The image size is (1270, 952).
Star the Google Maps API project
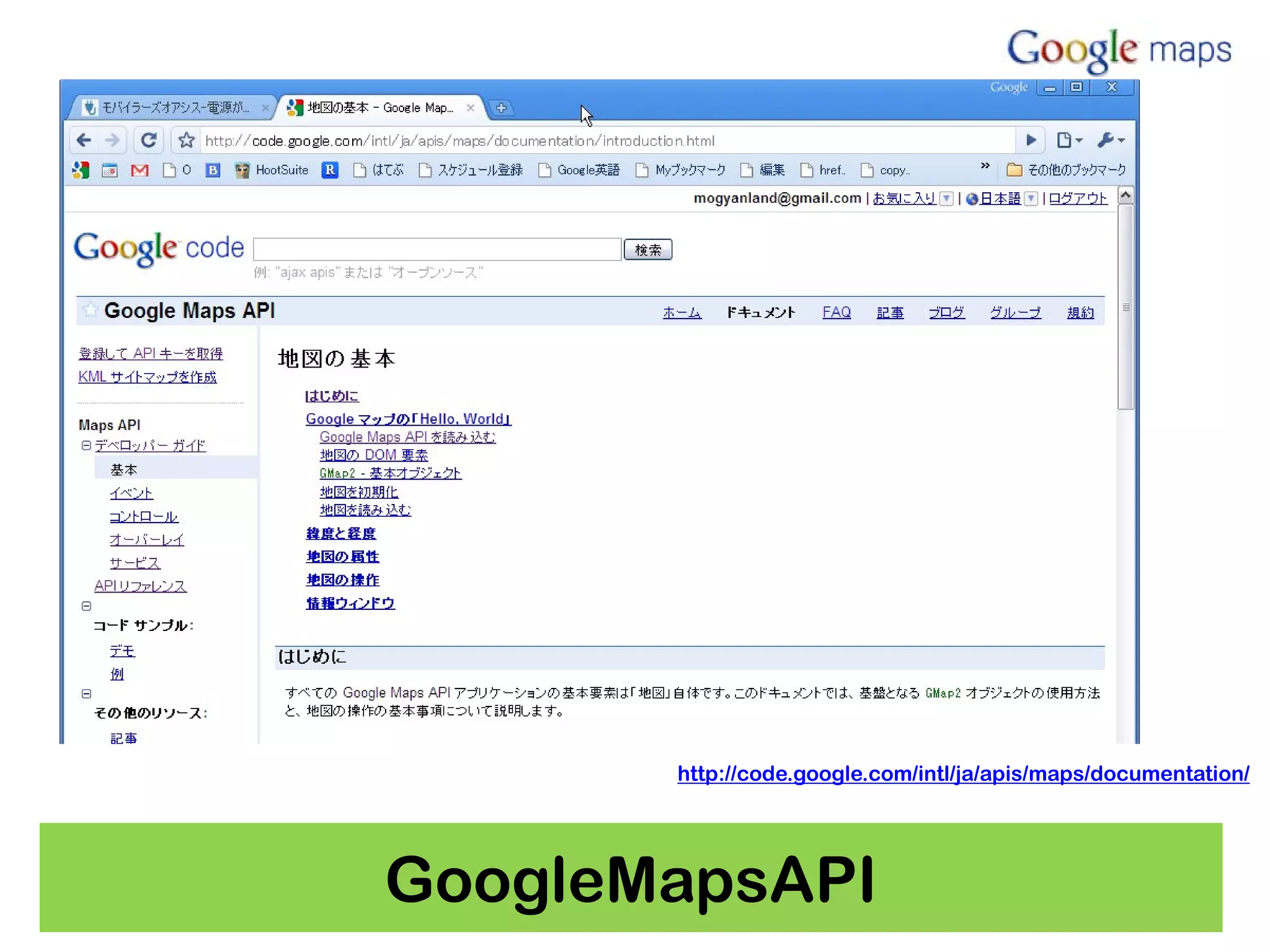point(91,310)
